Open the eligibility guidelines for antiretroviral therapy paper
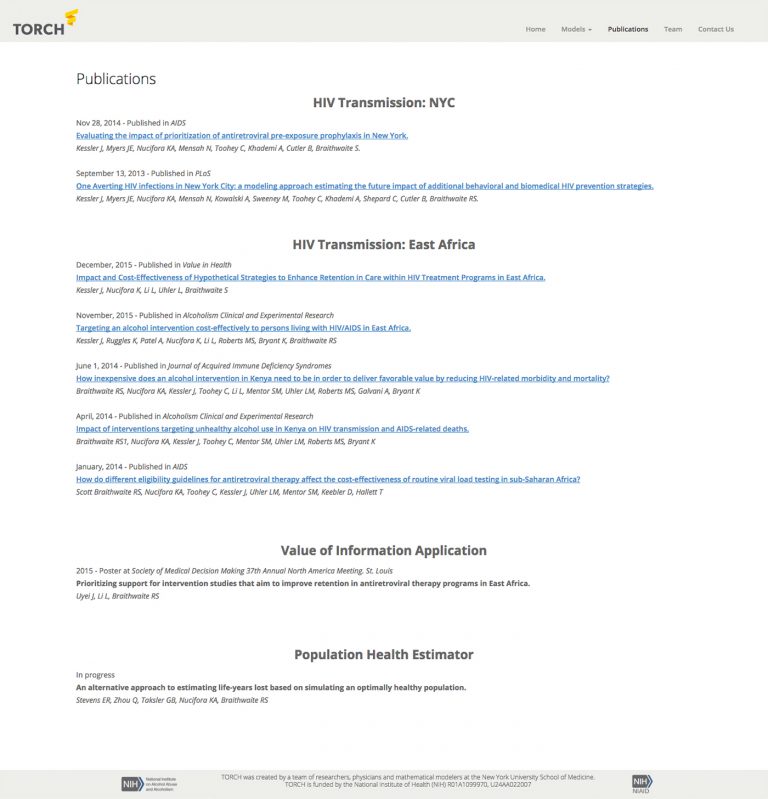 [328, 479]
